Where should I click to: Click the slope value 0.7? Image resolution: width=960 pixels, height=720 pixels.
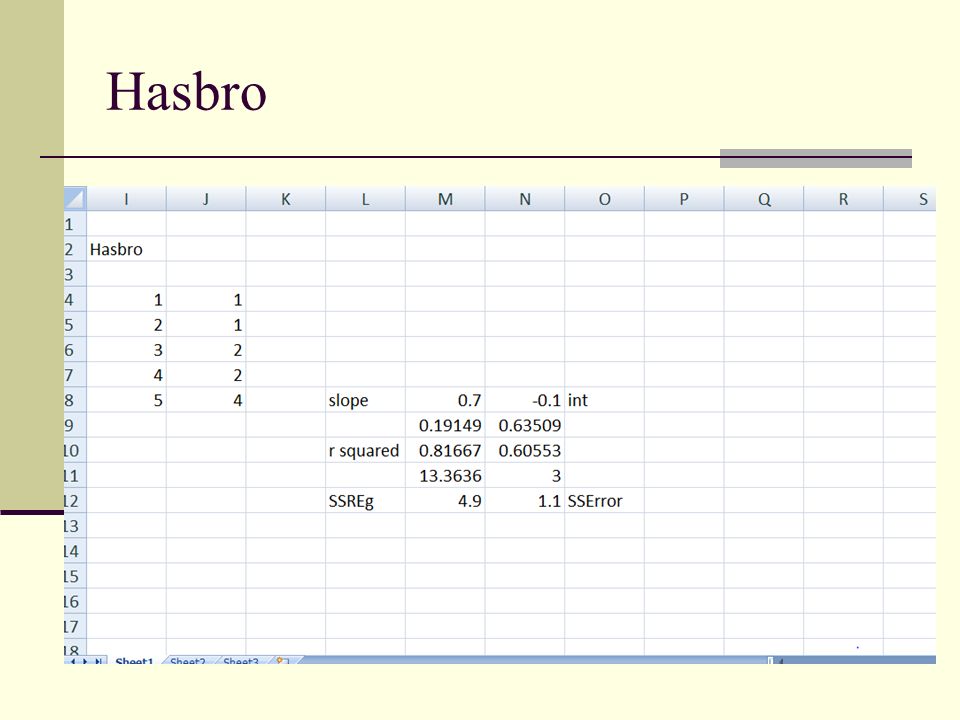click(x=445, y=400)
